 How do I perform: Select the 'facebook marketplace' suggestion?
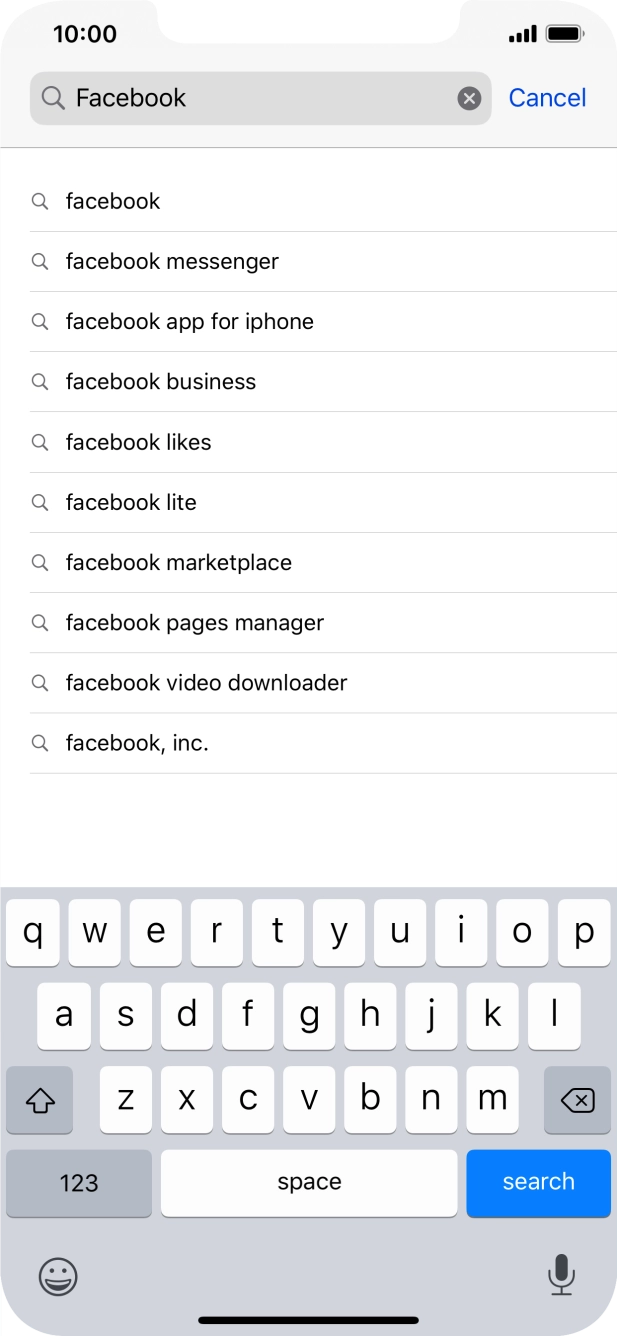tap(178, 562)
